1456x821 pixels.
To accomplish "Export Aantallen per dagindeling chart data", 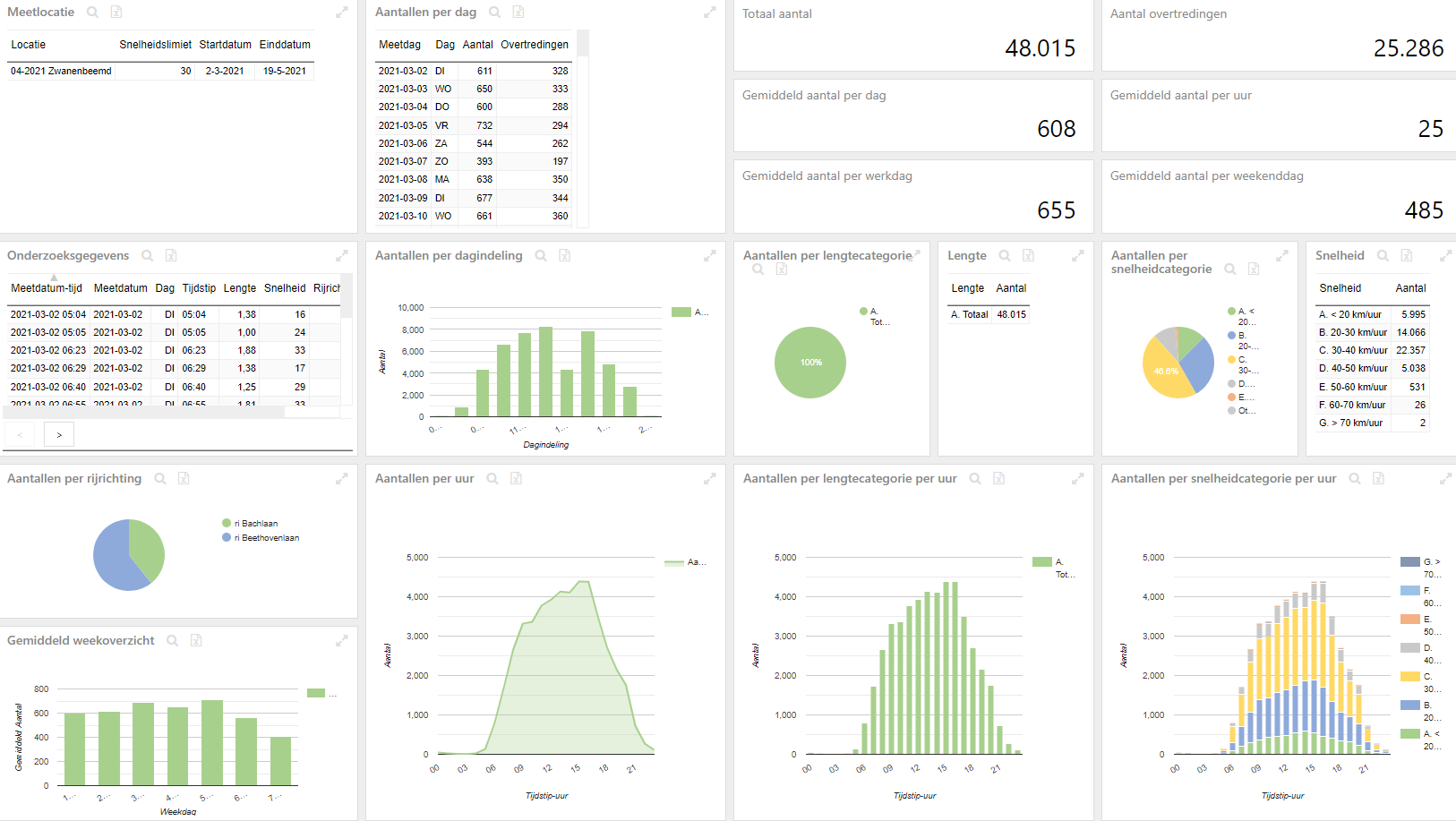I will point(565,256).
